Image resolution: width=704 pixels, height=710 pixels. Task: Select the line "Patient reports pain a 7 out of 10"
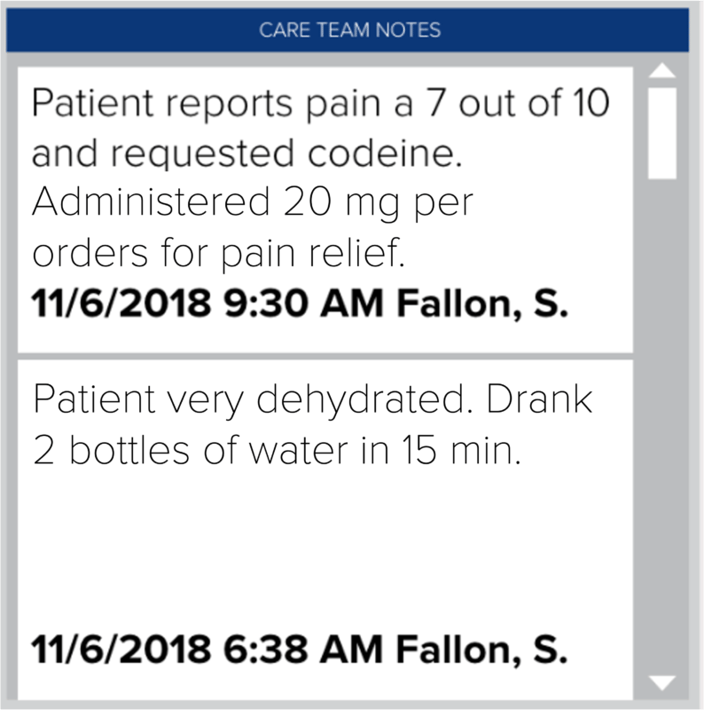point(320,104)
